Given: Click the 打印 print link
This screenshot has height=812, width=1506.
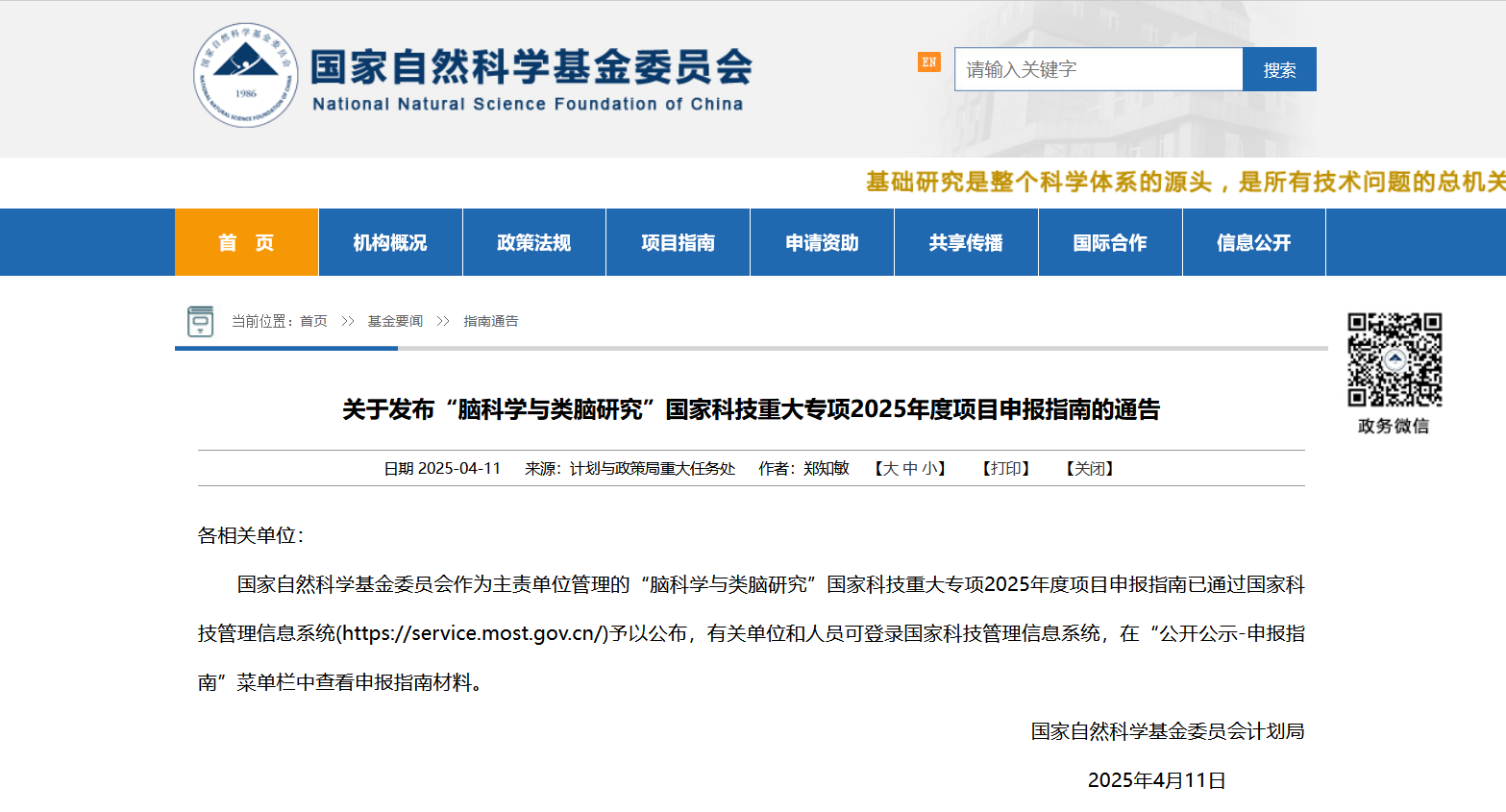Looking at the screenshot, I should point(1005,469).
